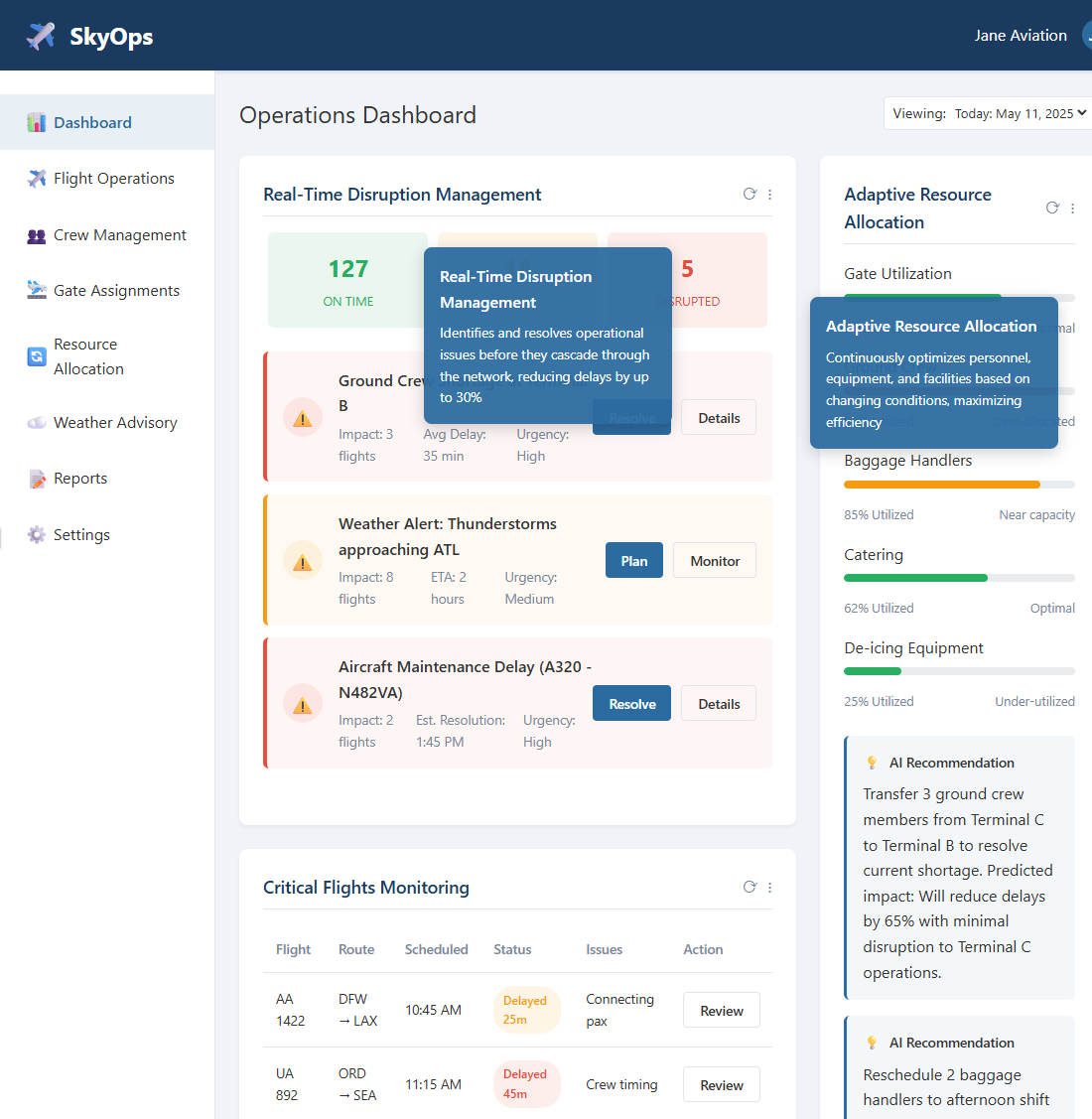The image size is (1092, 1119).
Task: Open Reports page
Action: click(x=107, y=479)
